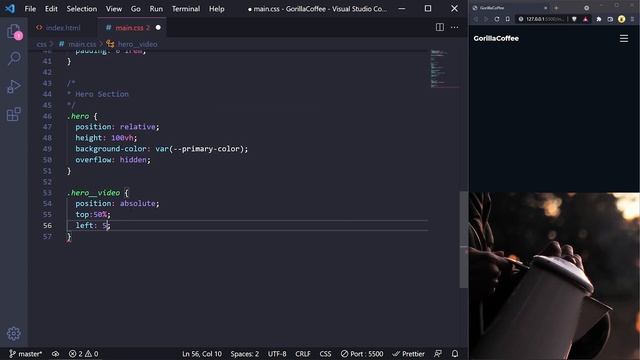Open the Run menu
640x360 pixels.
(x=156, y=9)
